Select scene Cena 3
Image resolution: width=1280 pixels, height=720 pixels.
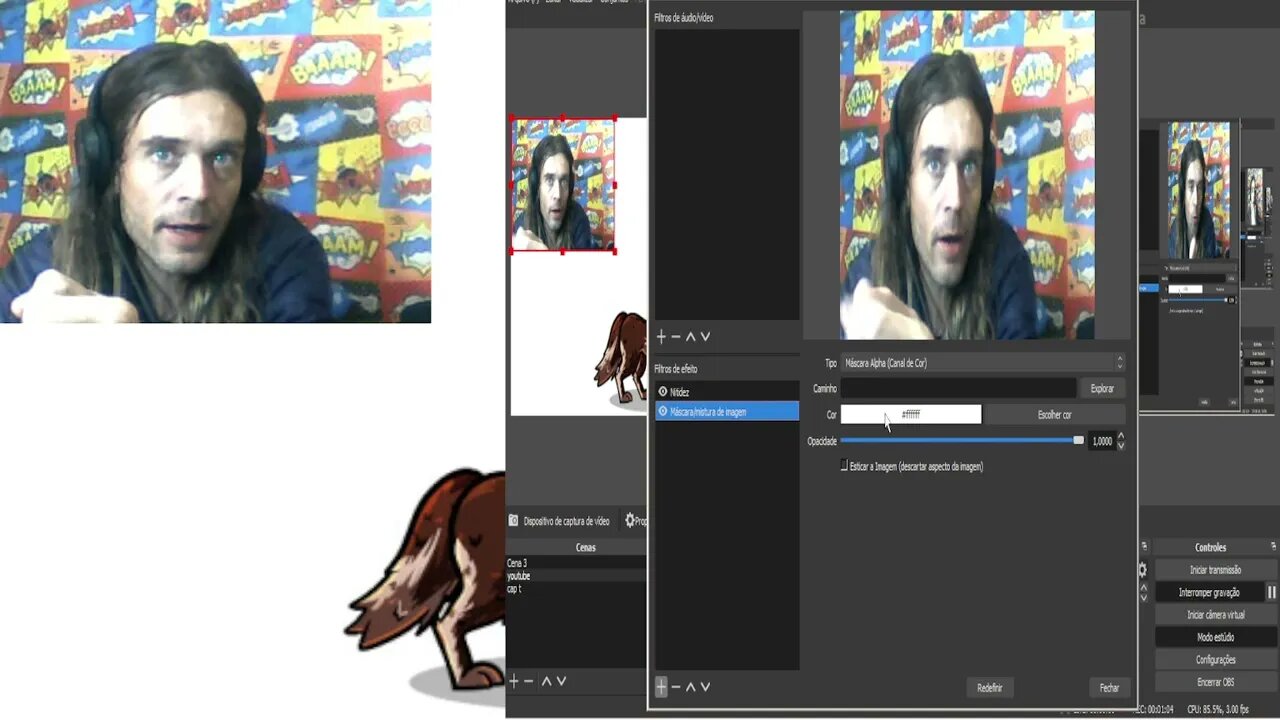coord(576,563)
